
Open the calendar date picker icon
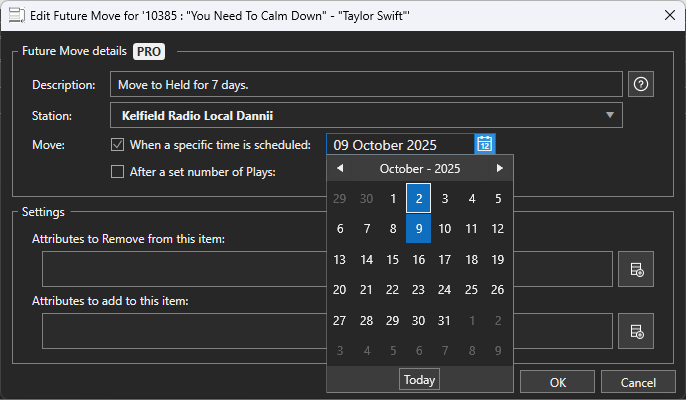tap(485, 145)
